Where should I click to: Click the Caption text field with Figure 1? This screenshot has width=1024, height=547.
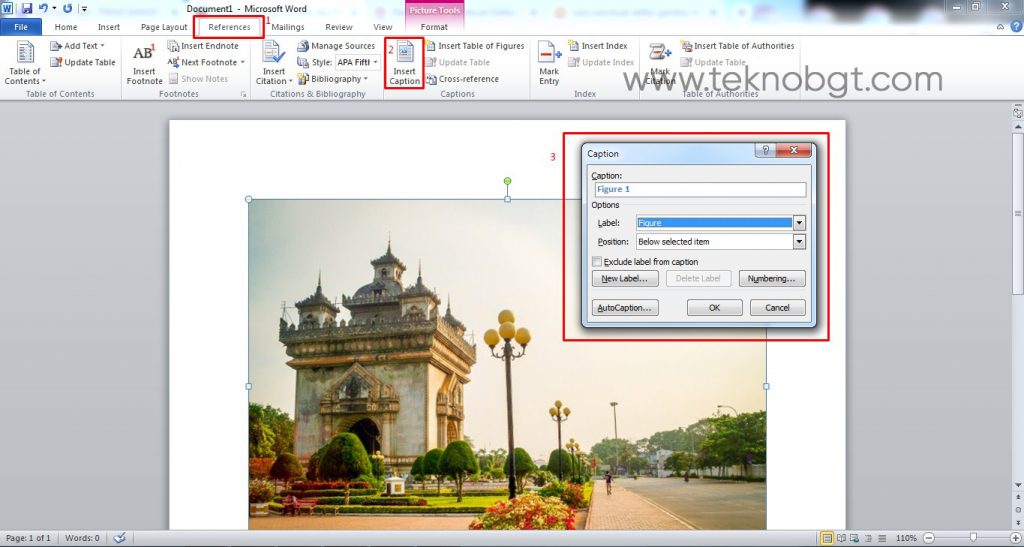(700, 189)
